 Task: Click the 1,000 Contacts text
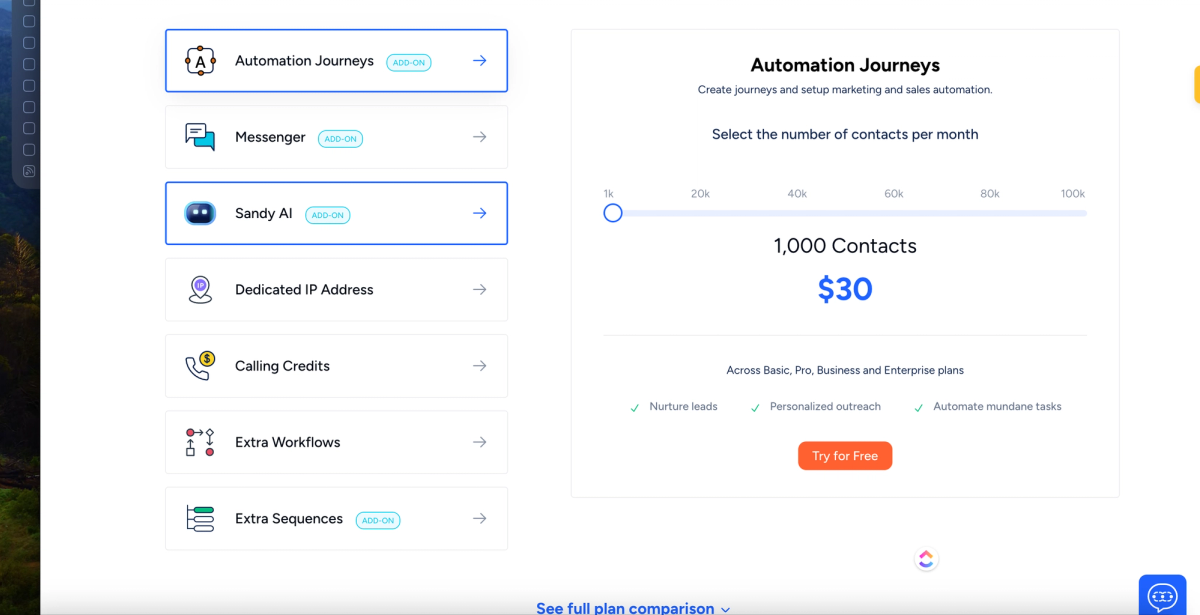click(845, 246)
